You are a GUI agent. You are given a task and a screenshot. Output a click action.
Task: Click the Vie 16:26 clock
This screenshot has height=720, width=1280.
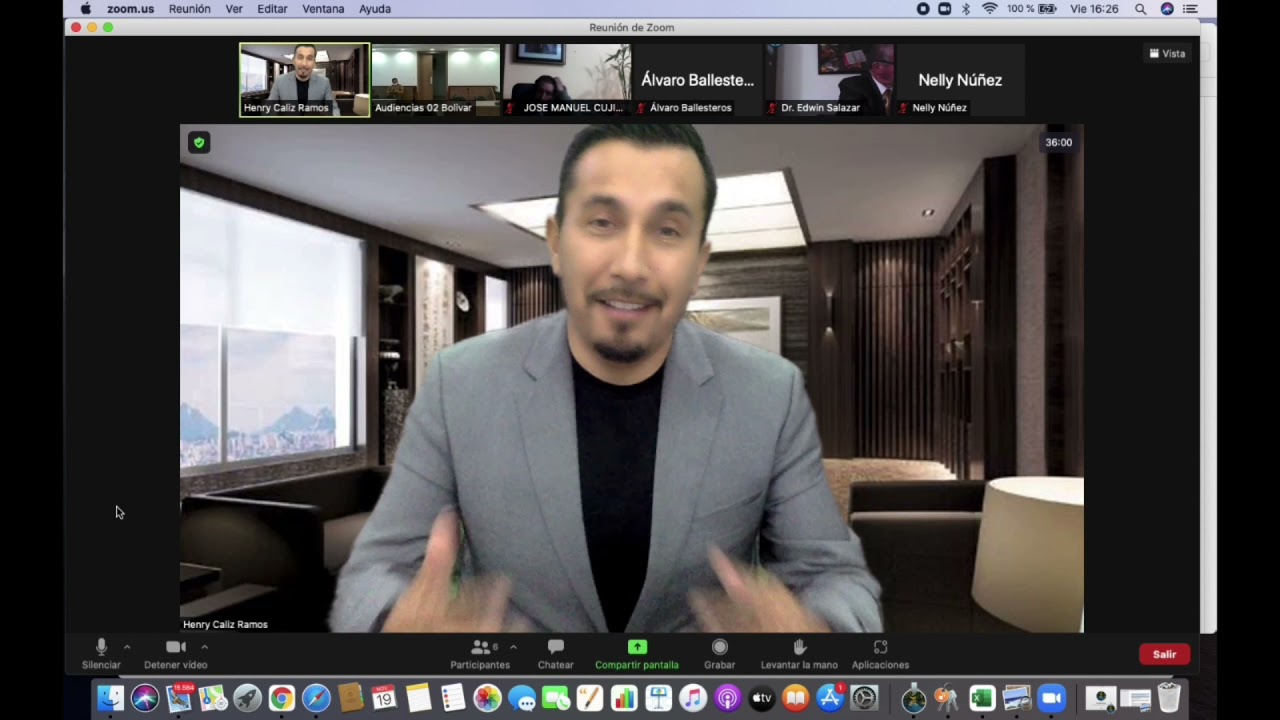[x=1094, y=9]
